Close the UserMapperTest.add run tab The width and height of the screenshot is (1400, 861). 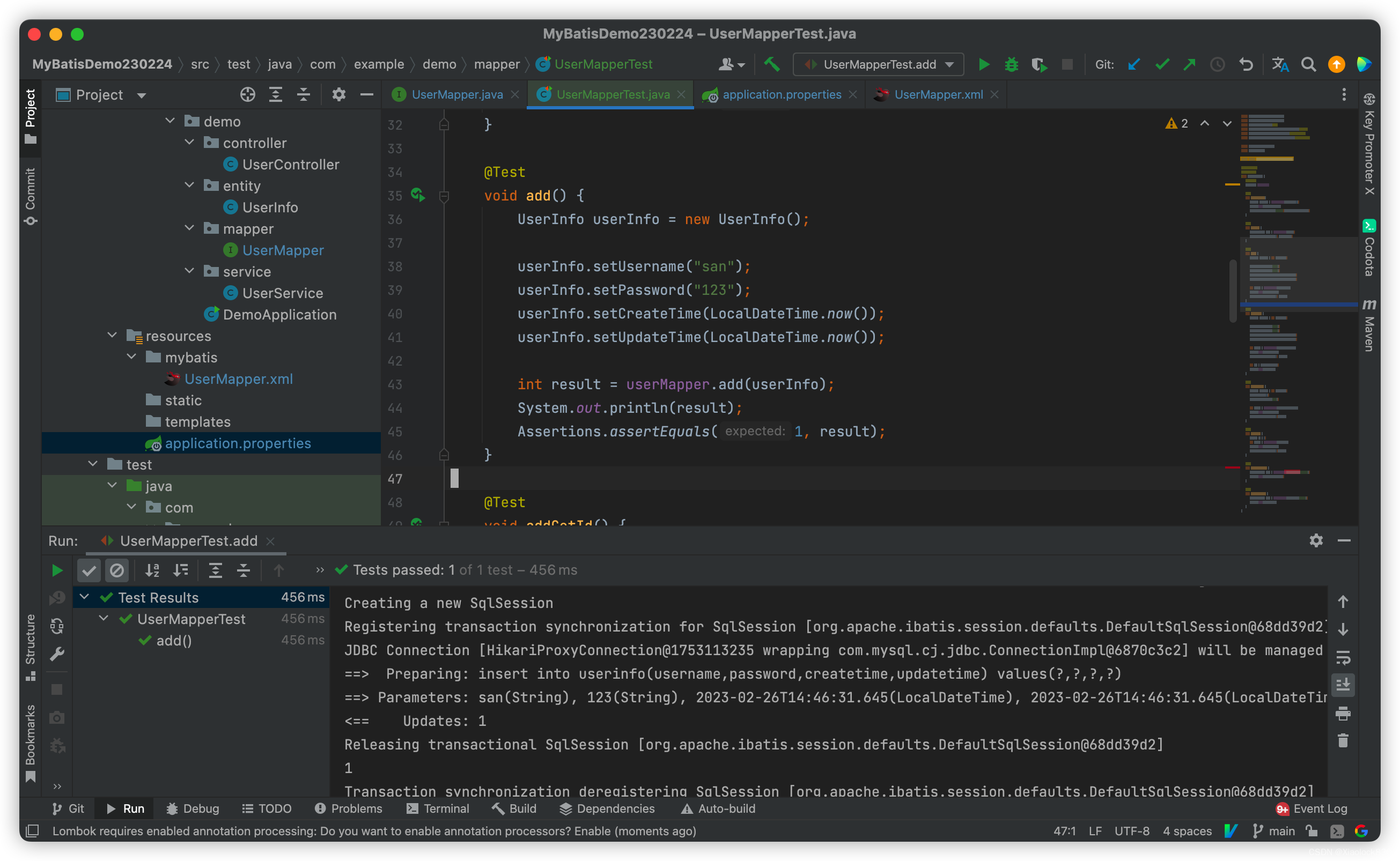[271, 541]
